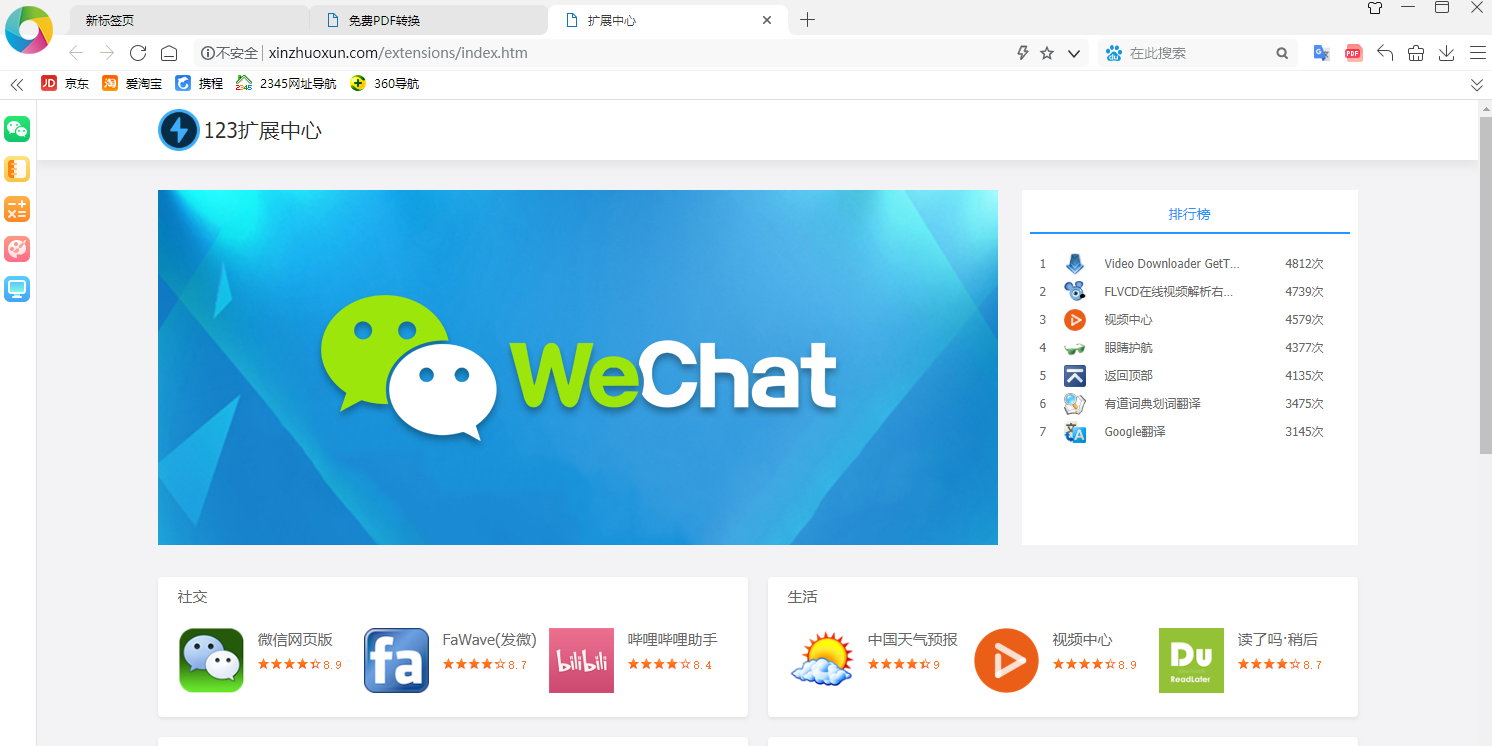Viewport: 1492px width, 746px height.
Task: Click the search magnifier icon
Action: [1282, 53]
